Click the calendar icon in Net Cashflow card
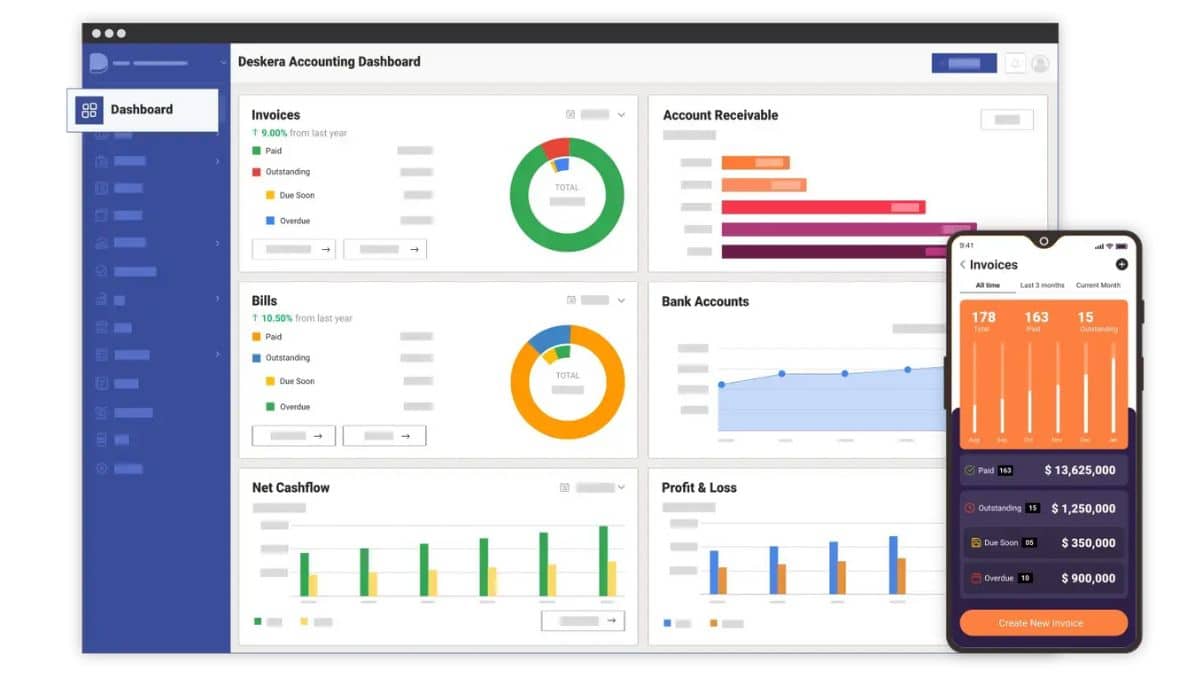This screenshot has width=1200, height=675. tap(565, 488)
